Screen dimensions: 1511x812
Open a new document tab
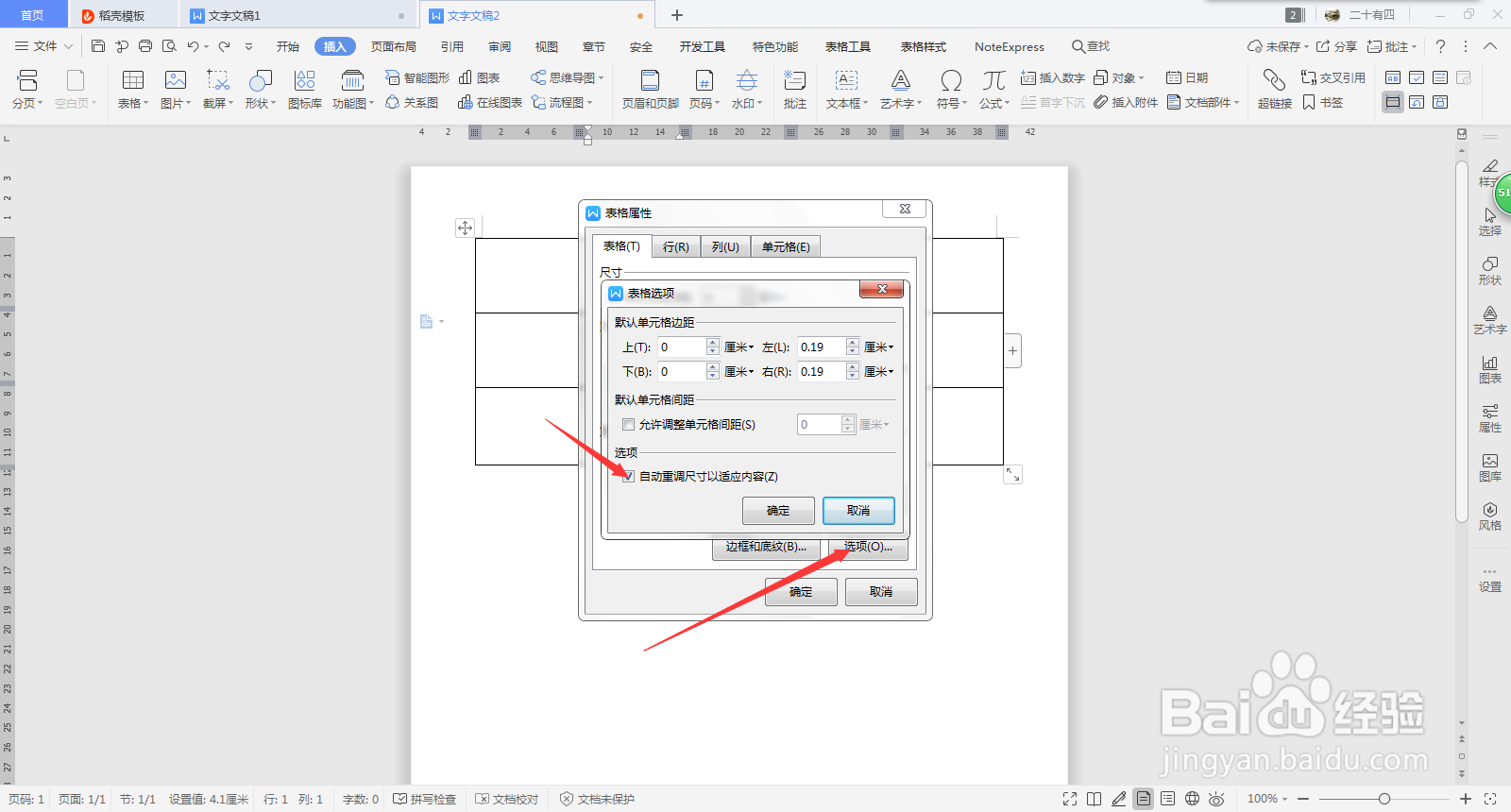click(x=677, y=15)
